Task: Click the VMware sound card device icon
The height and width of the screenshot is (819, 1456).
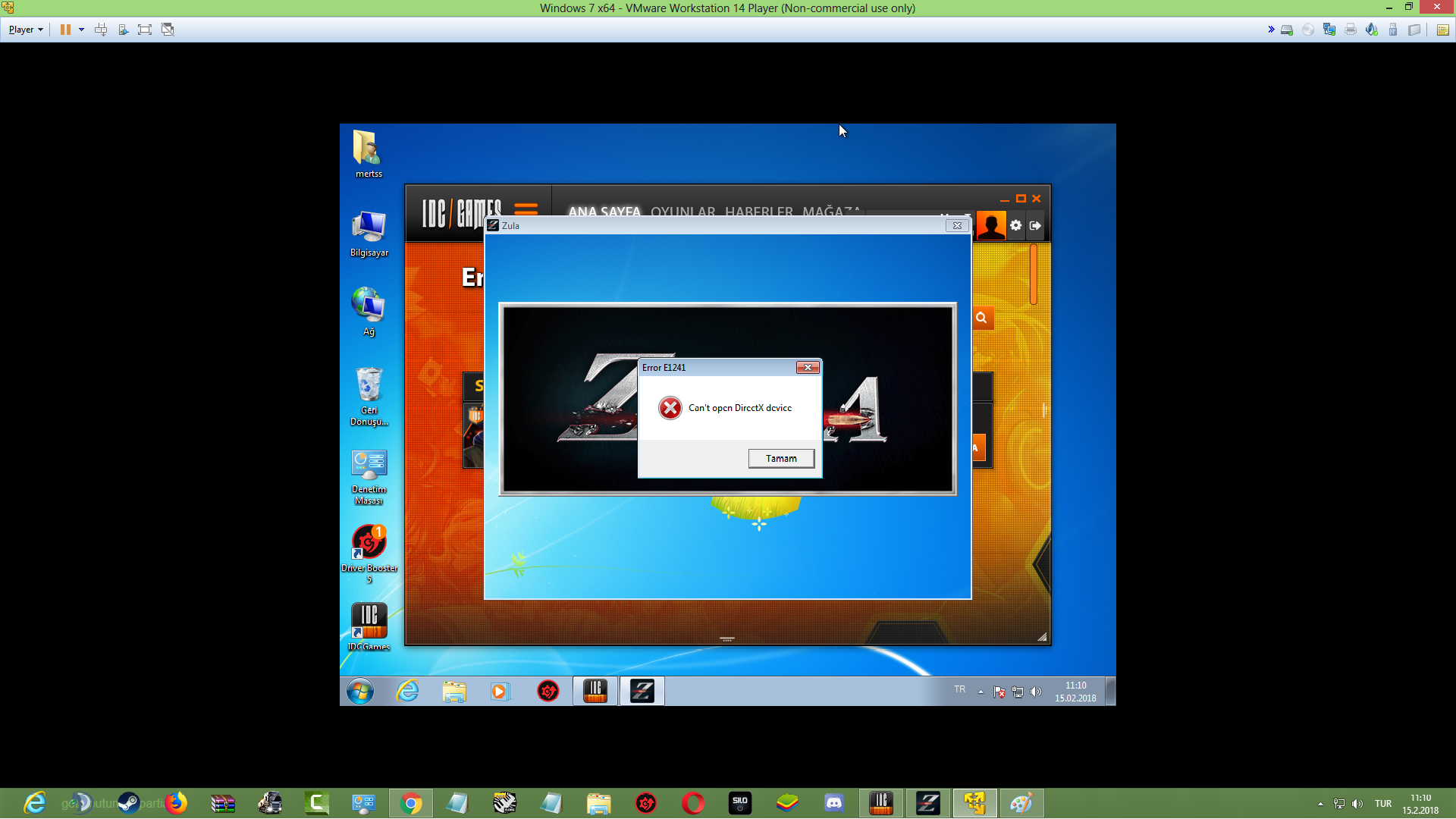Action: [1372, 30]
